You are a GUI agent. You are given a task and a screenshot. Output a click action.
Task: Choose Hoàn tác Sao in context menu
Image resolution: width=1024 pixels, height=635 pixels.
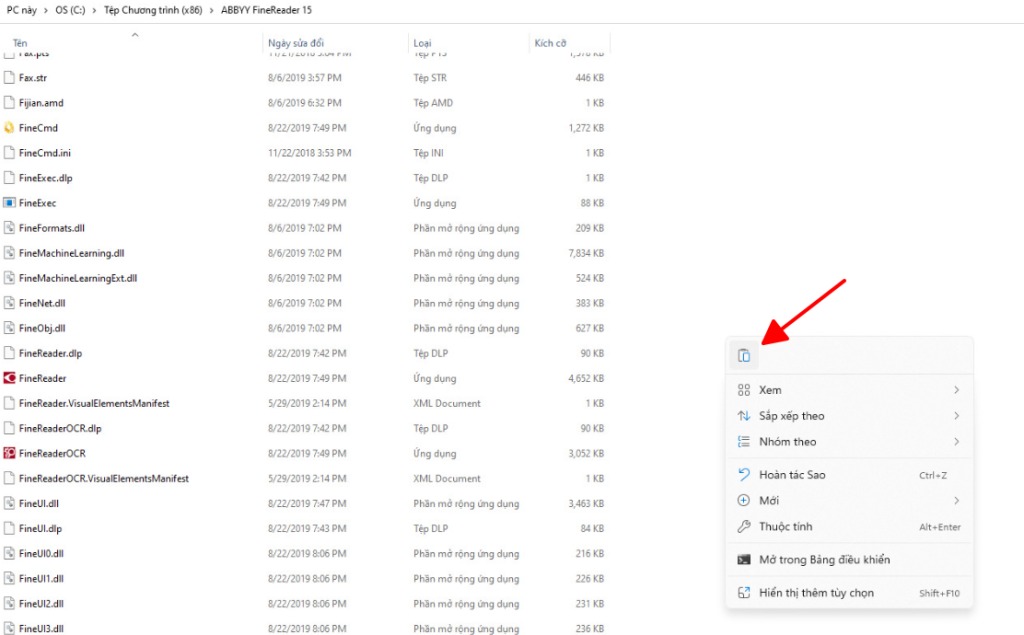[x=849, y=475]
